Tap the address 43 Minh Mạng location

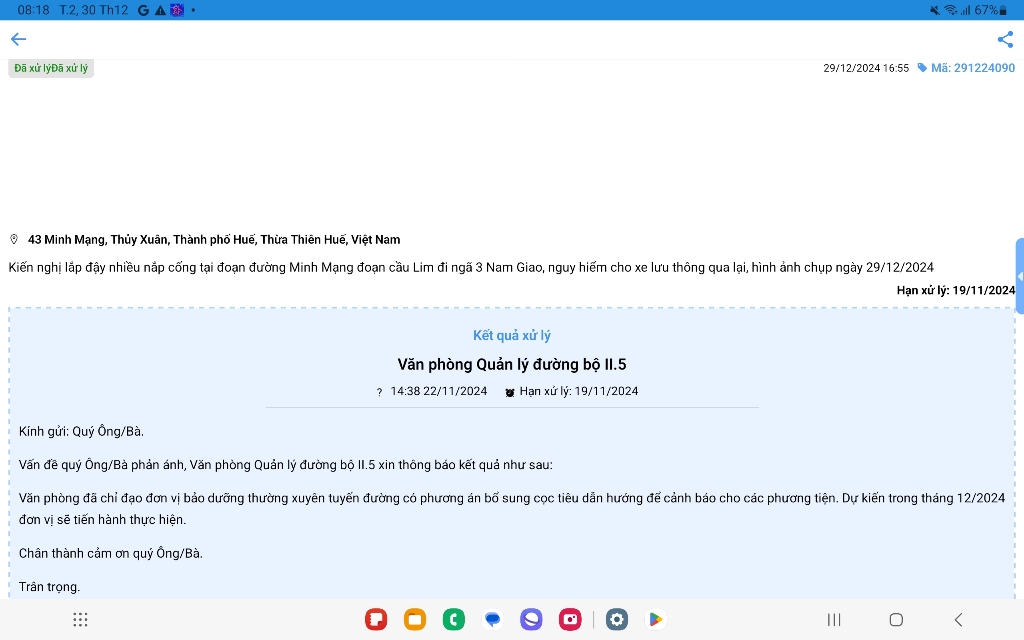click(x=213, y=240)
